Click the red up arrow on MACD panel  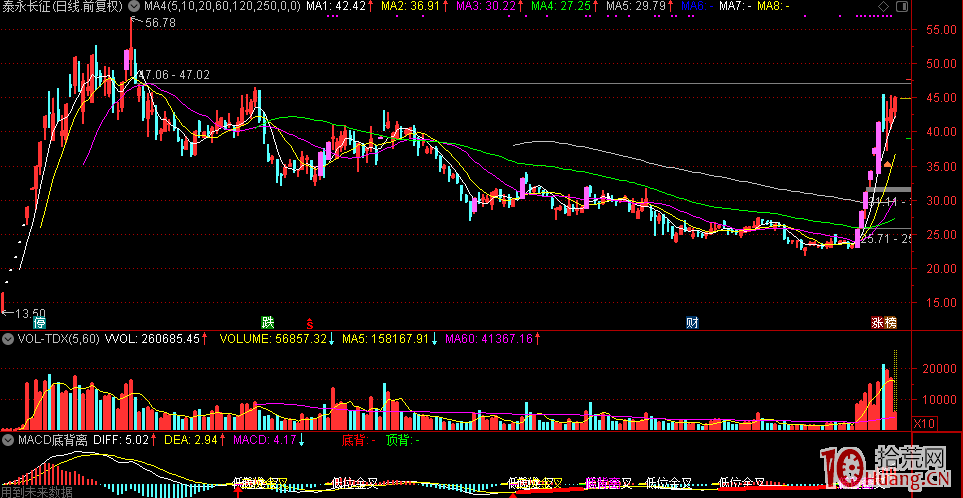tap(238, 492)
